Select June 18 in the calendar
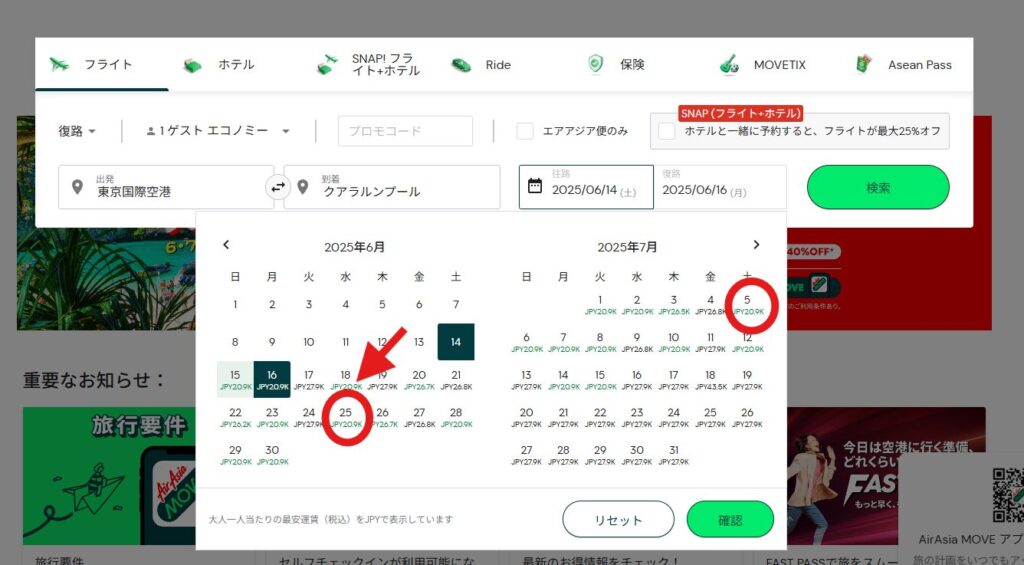 [345, 379]
